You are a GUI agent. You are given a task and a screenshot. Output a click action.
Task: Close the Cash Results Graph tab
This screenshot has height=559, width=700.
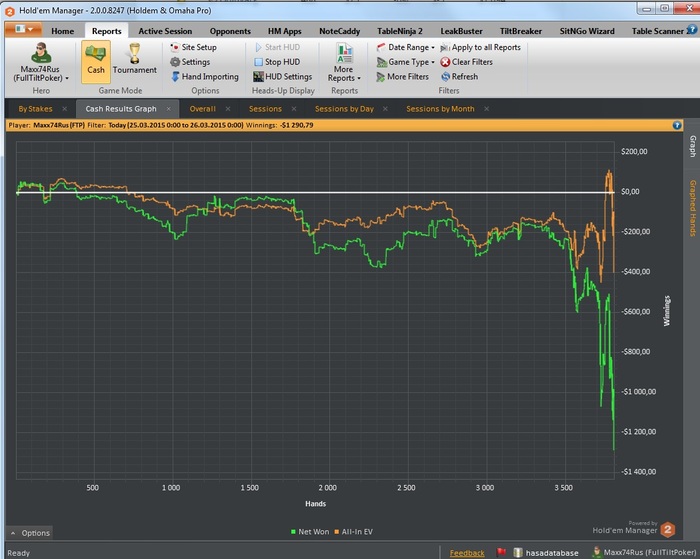(169, 108)
